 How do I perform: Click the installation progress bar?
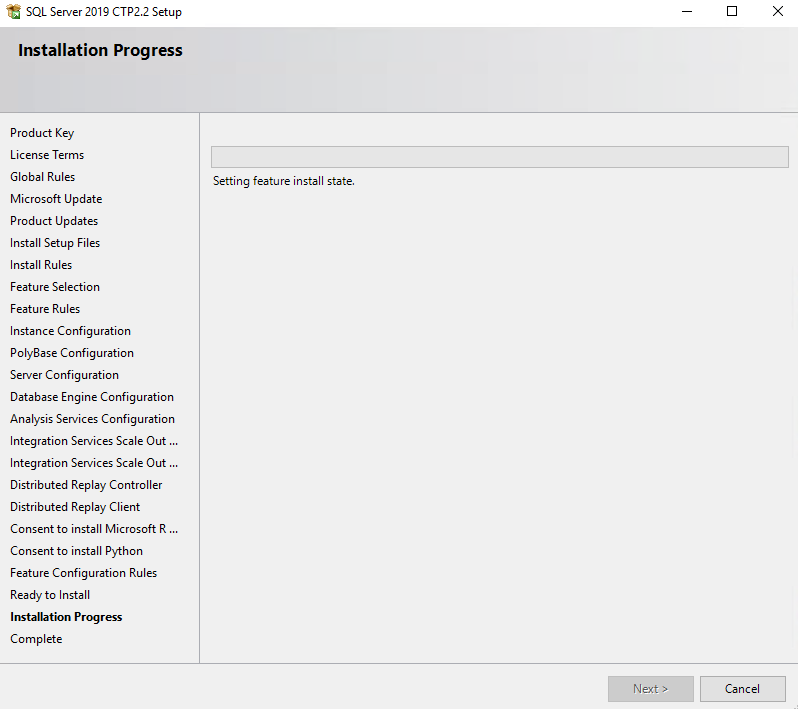tap(500, 157)
